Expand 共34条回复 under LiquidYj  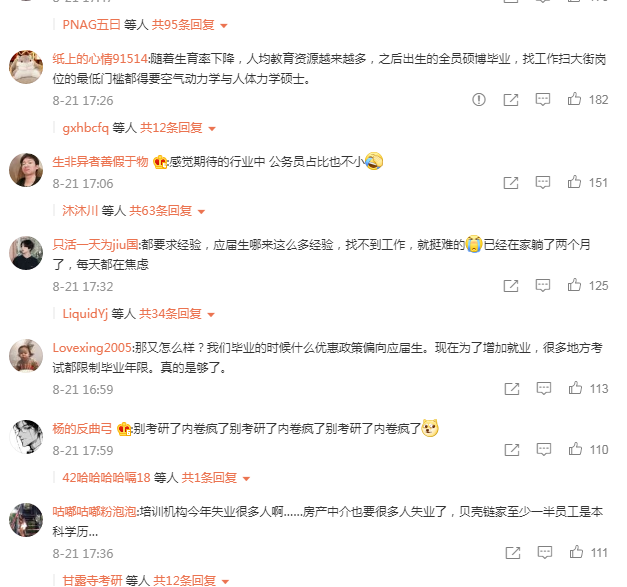click(x=176, y=314)
